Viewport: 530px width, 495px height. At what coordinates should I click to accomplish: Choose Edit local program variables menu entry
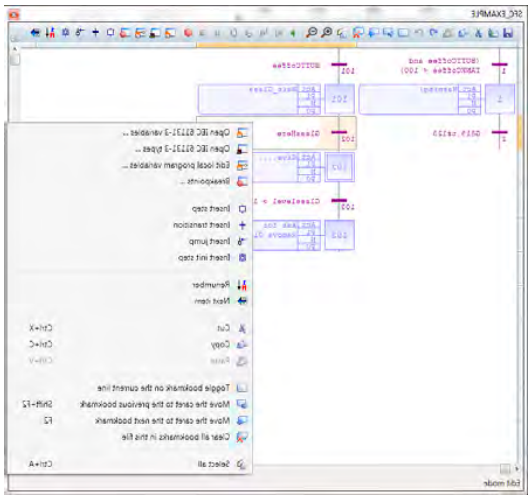click(x=130, y=165)
